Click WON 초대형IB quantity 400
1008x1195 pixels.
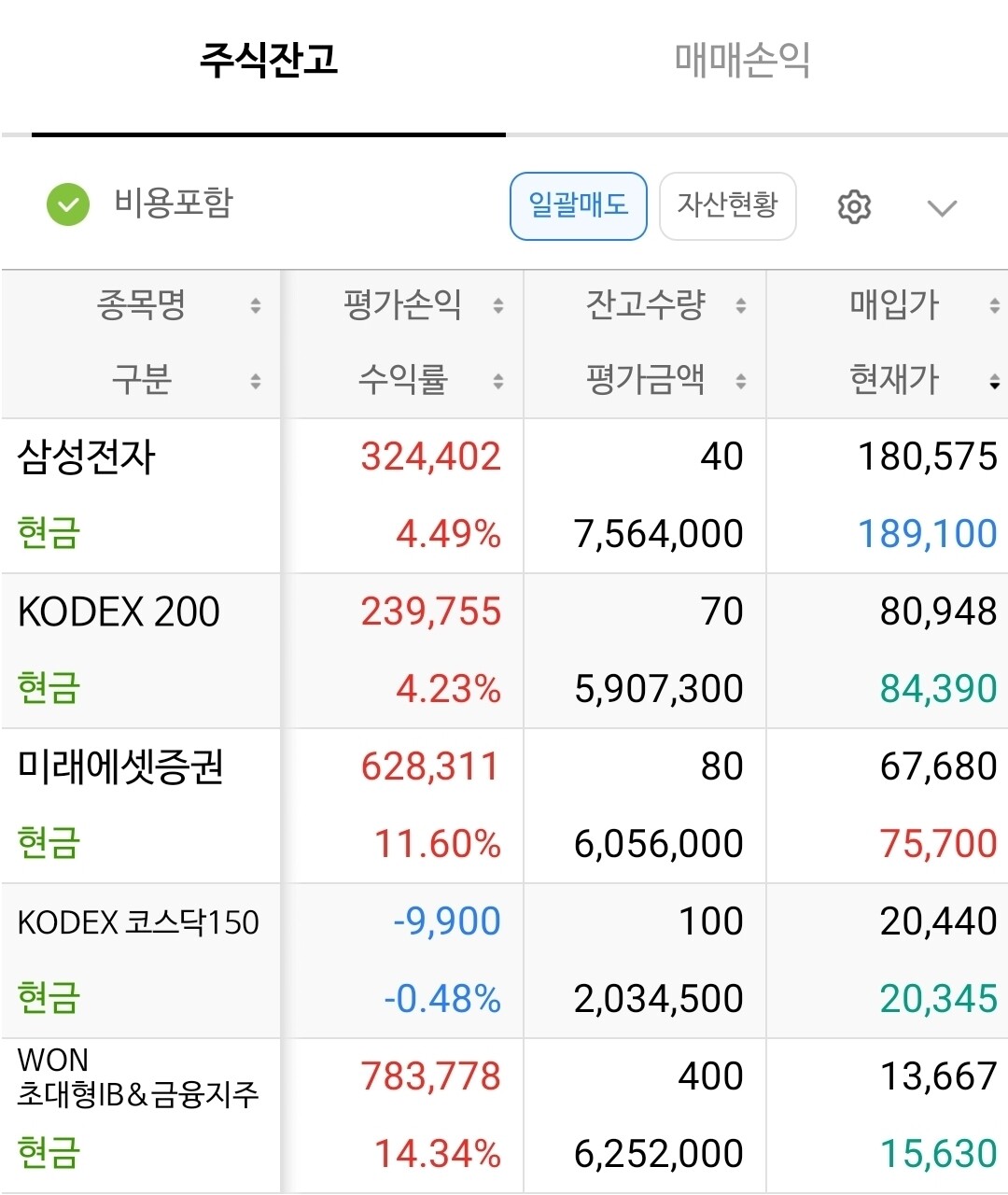coord(711,1076)
